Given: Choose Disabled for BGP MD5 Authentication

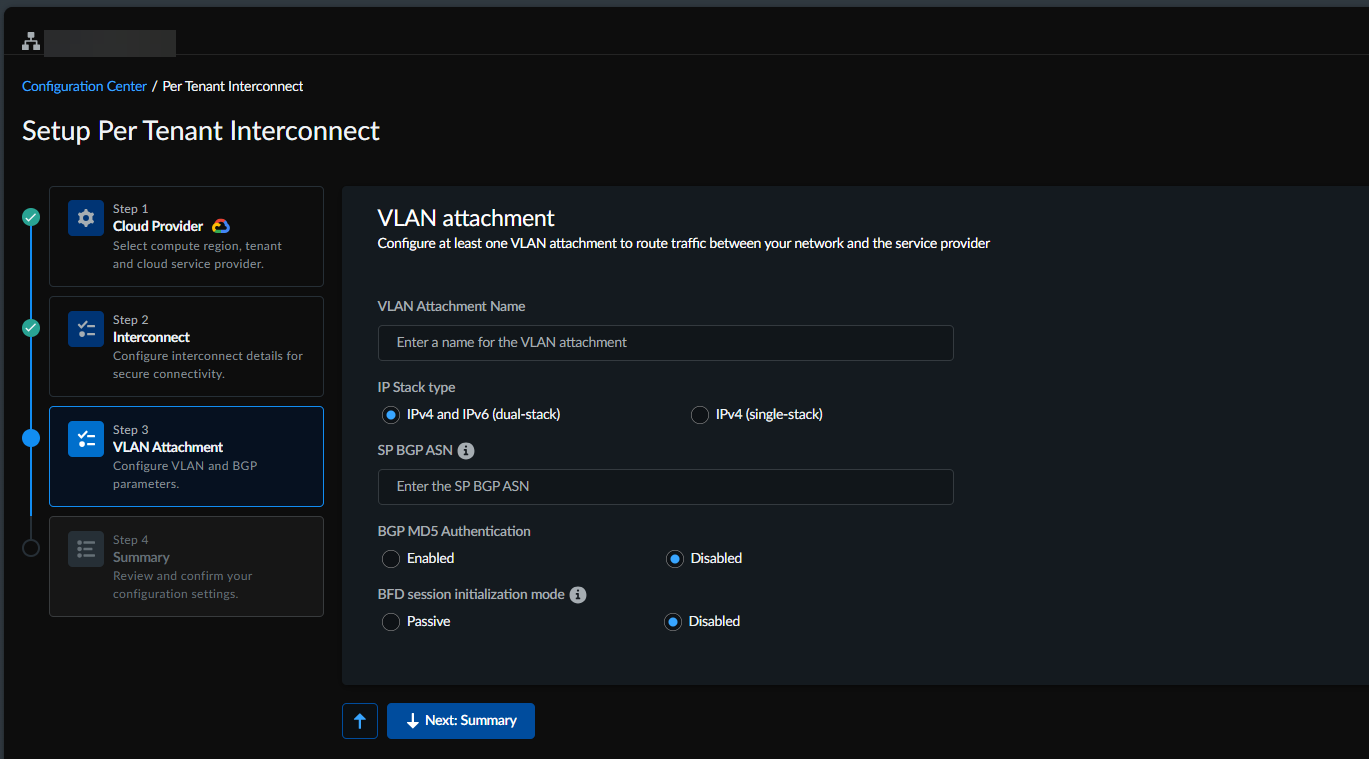Looking at the screenshot, I should pos(675,559).
